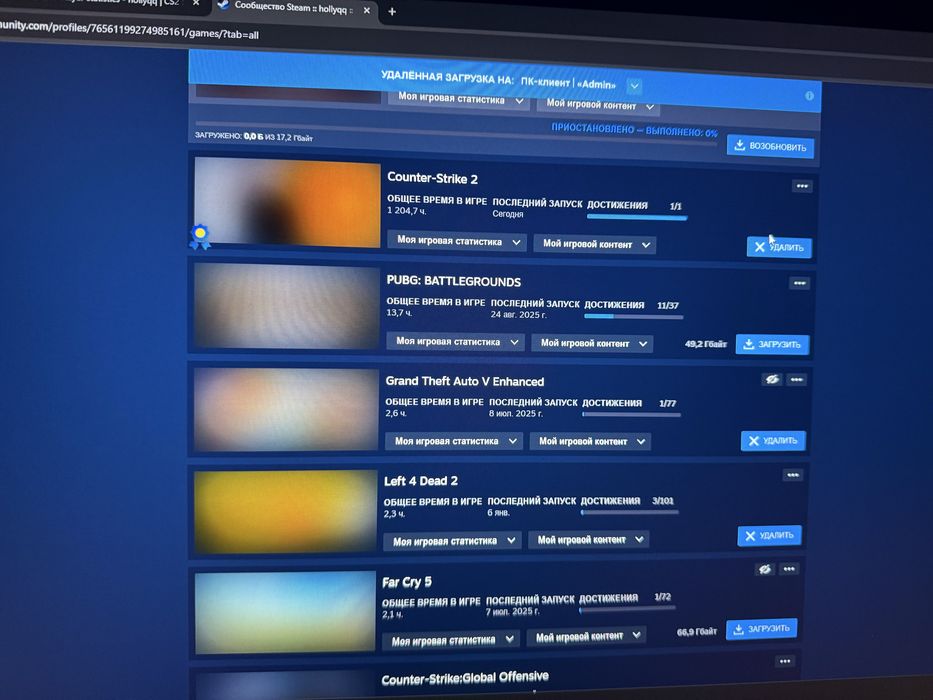Open a new browser tab with the plus icon
Screen dimensions: 933x700
pyautogui.click(x=392, y=11)
